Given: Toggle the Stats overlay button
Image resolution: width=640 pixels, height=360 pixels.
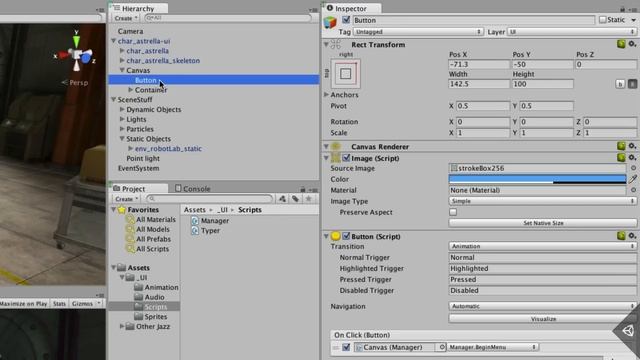Looking at the screenshot, I should pos(59,304).
